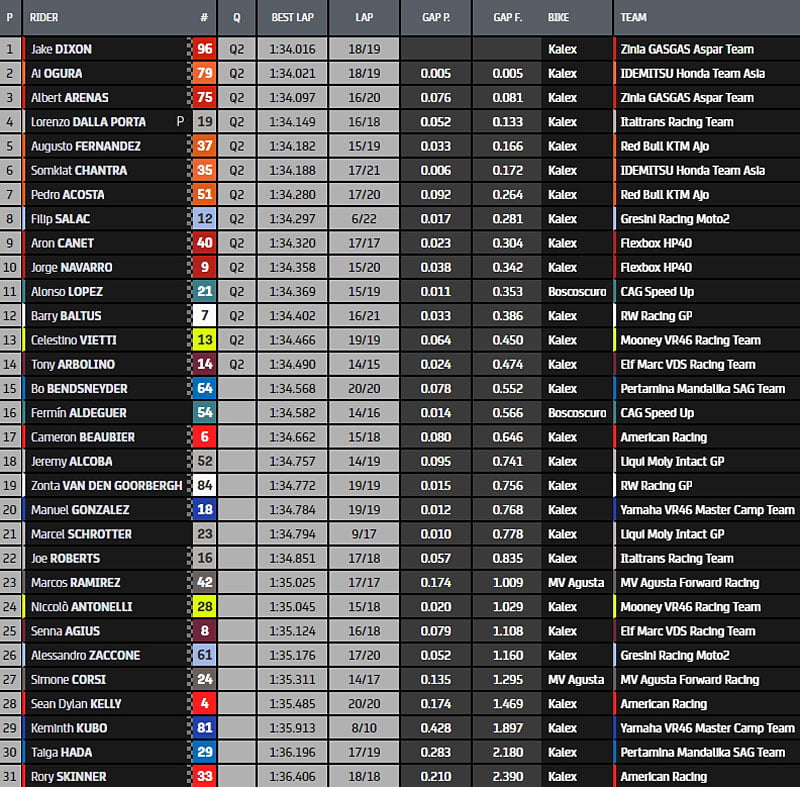This screenshot has width=800, height=787.
Task: Select Barry Baltus's white number 7 badge
Action: [x=204, y=316]
